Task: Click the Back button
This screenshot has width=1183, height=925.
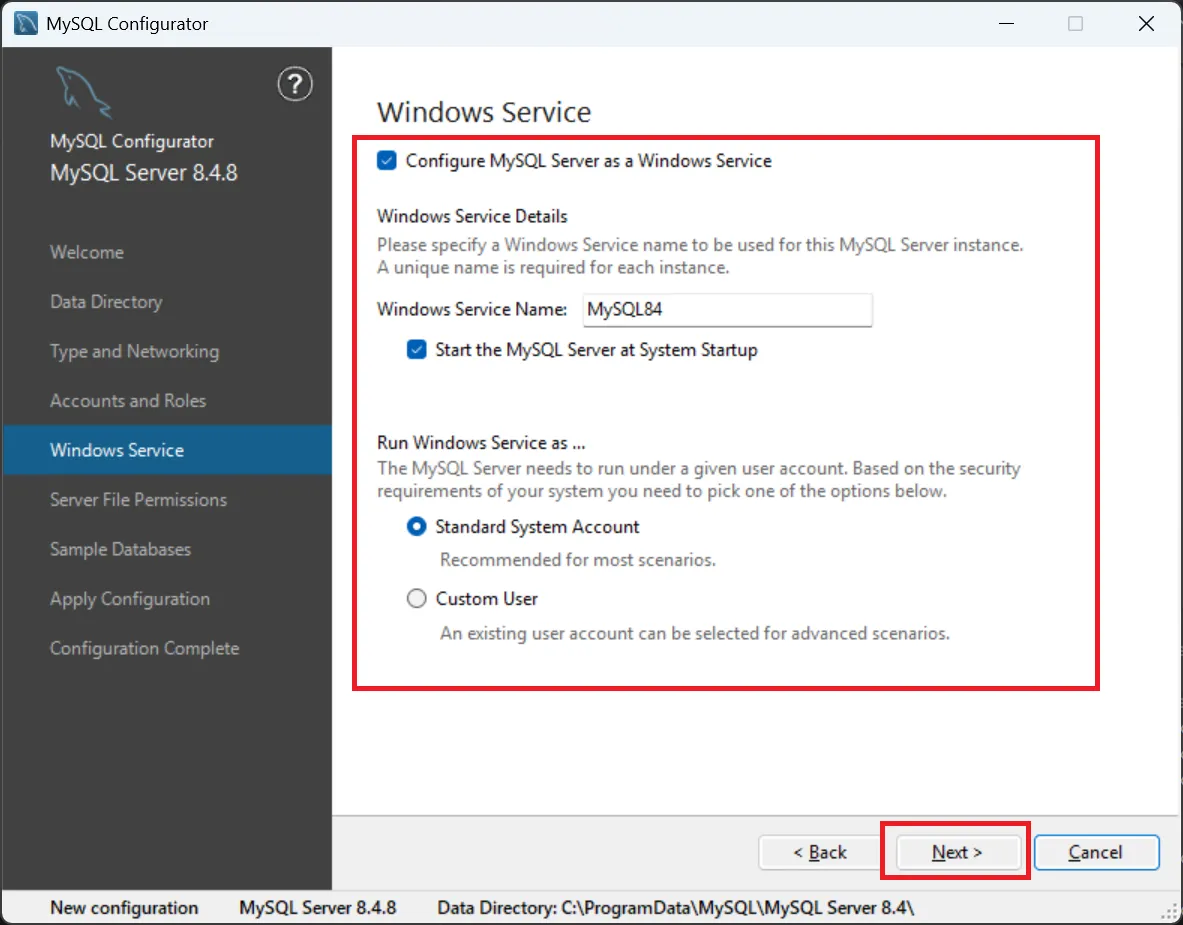Action: (819, 852)
